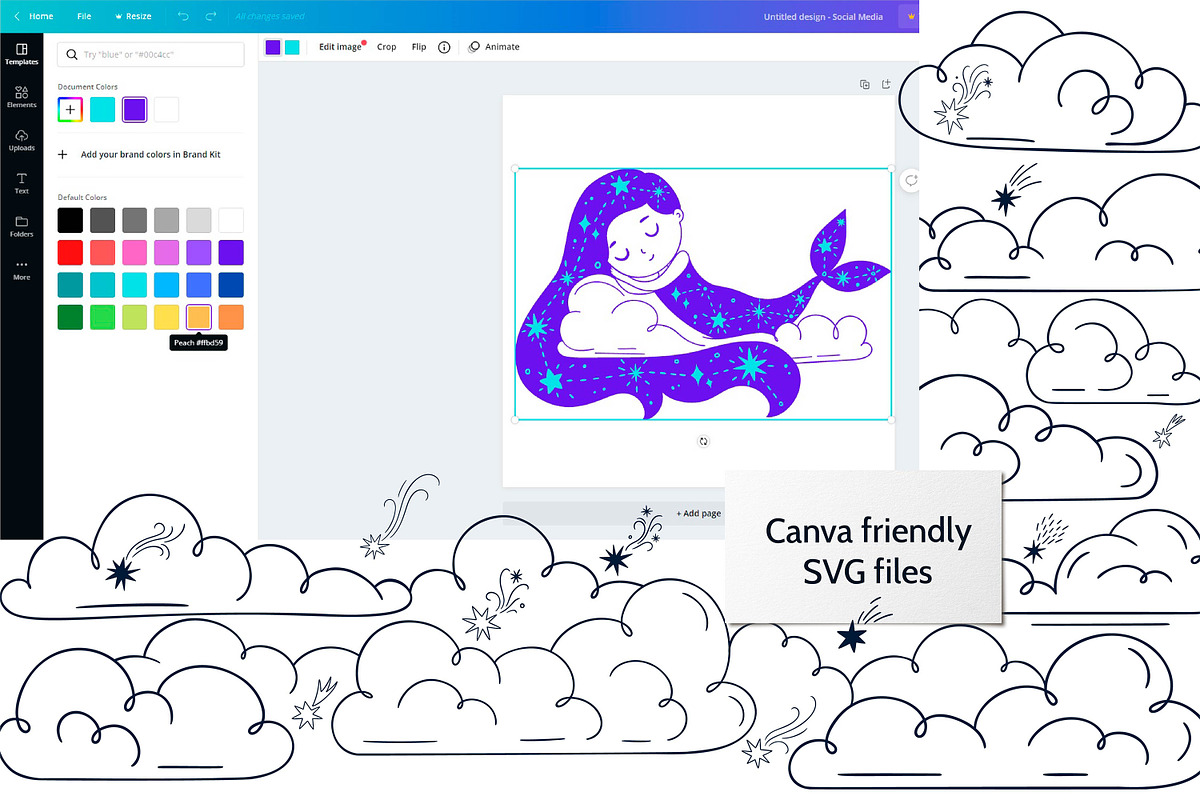Choose the Peach #ffbd59 swatch

[x=199, y=317]
